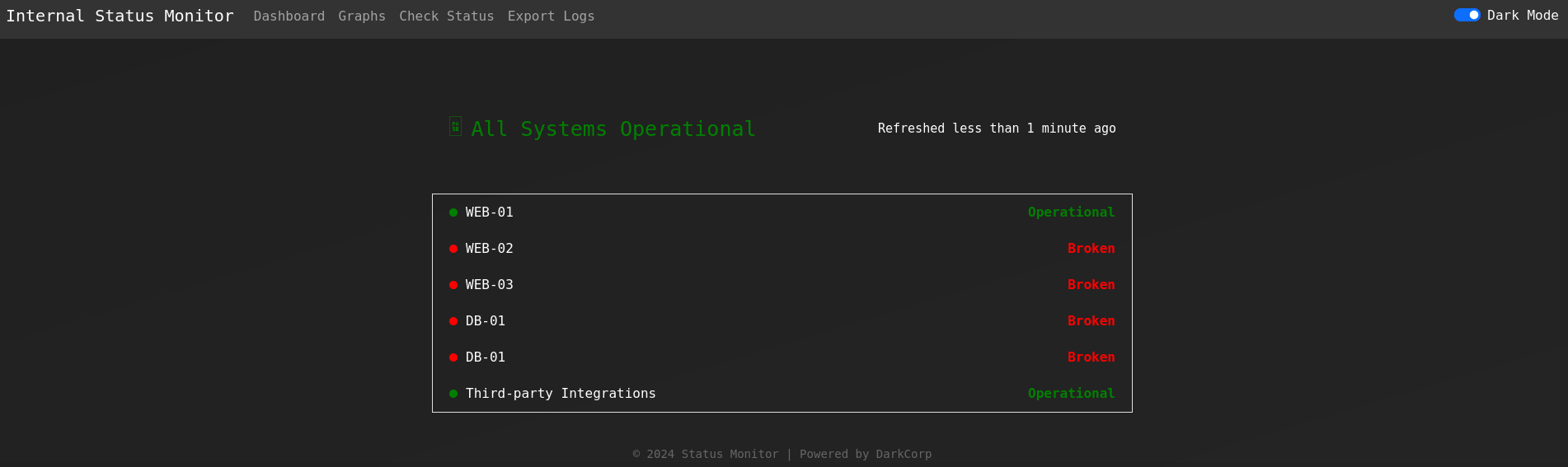Click the red dot of the second DB-01 row
The width and height of the screenshot is (1568, 467).
[x=453, y=357]
